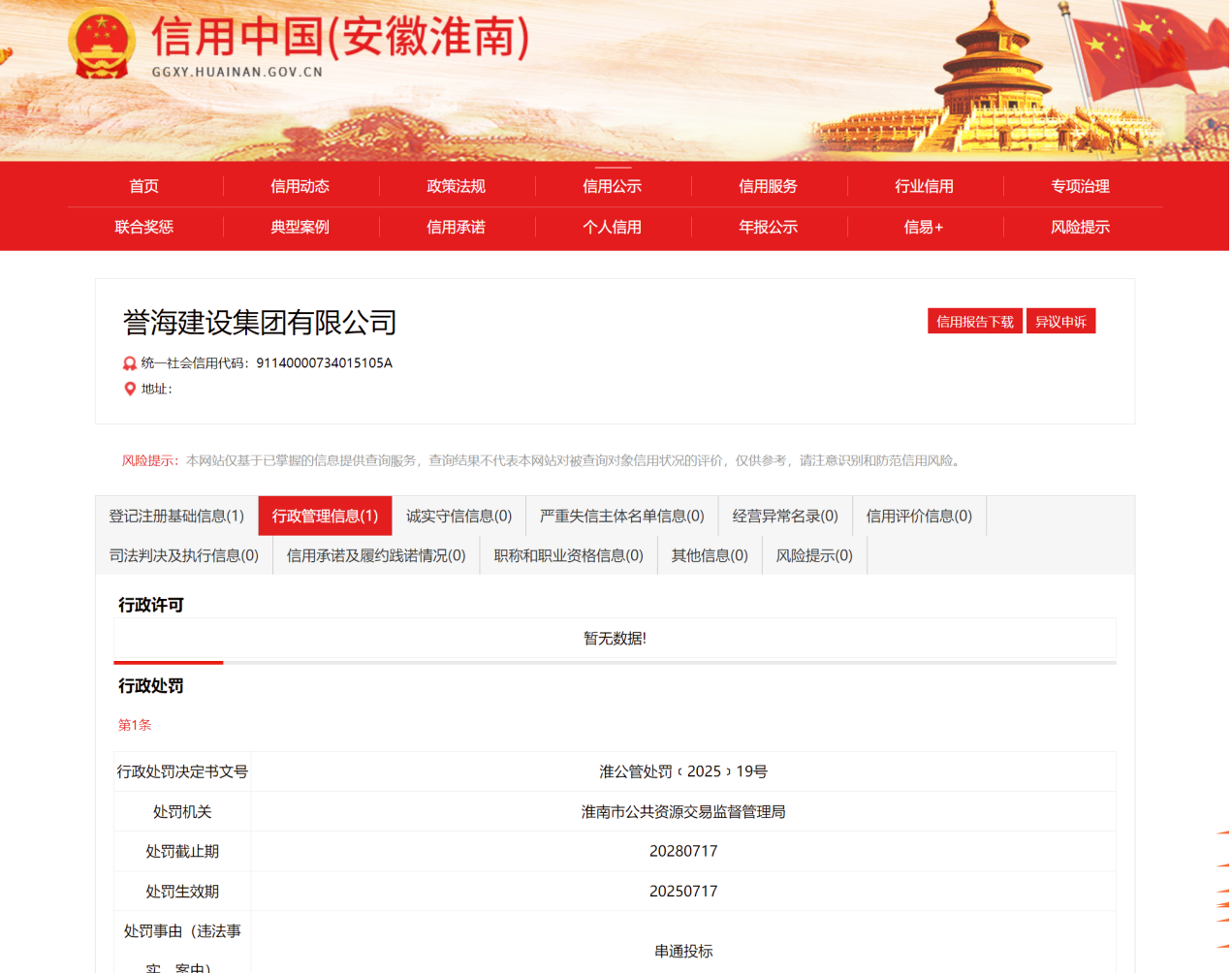
Task: Navigate to 行业信用 section
Action: click(x=925, y=186)
